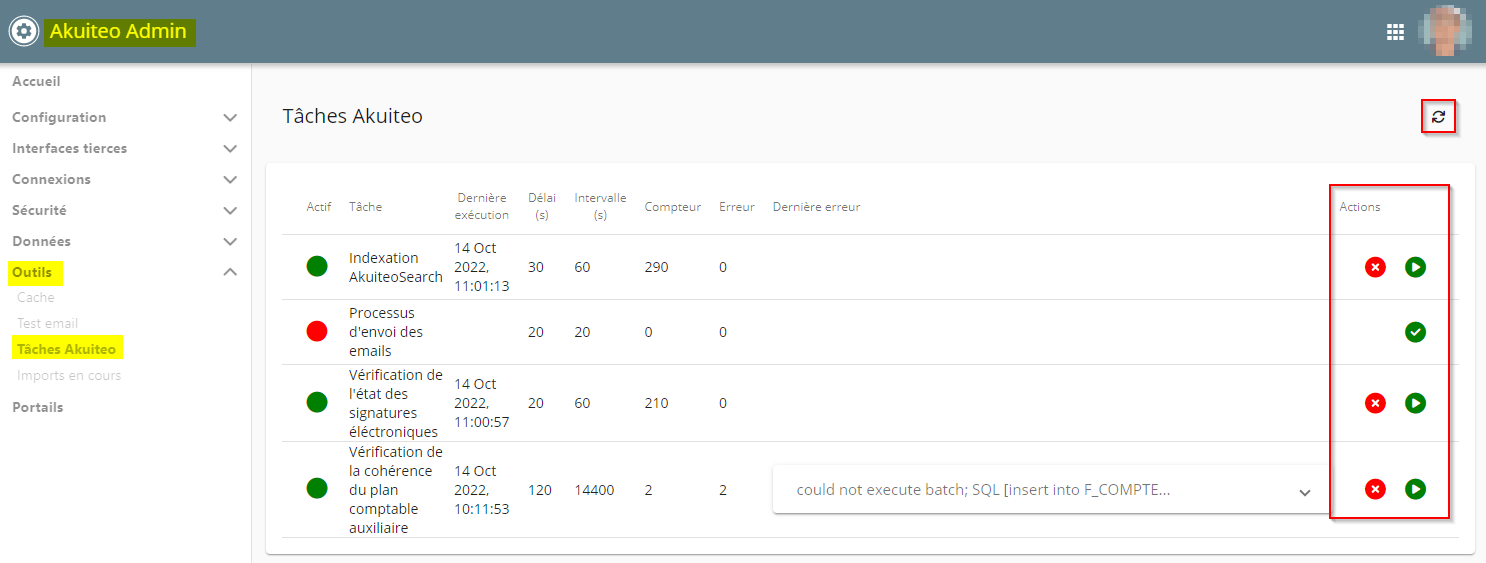The width and height of the screenshot is (1486, 563).
Task: Click the Dernière erreur column header
Action: (x=816, y=207)
